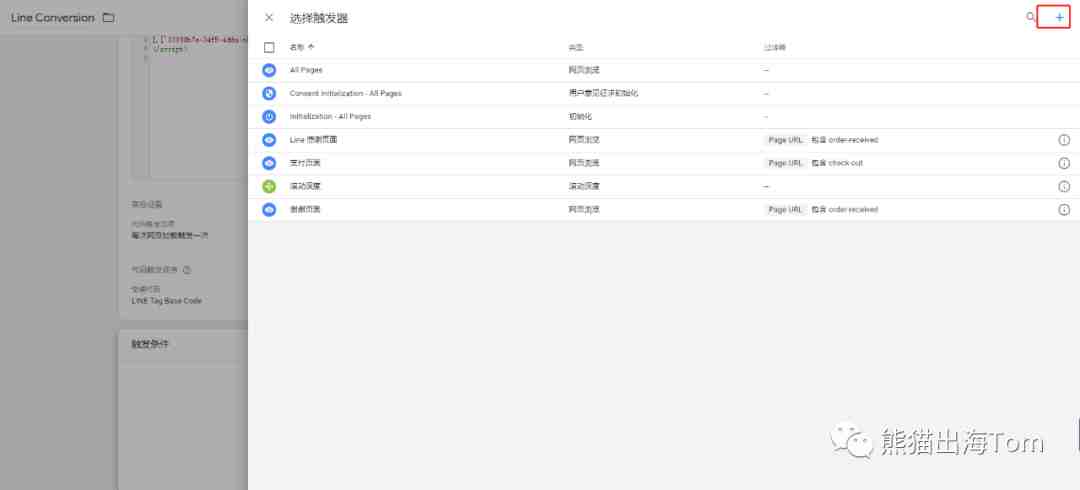Image resolution: width=1080 pixels, height=490 pixels.
Task: Show info for the 滚动深度 trigger
Action: (x=1063, y=186)
